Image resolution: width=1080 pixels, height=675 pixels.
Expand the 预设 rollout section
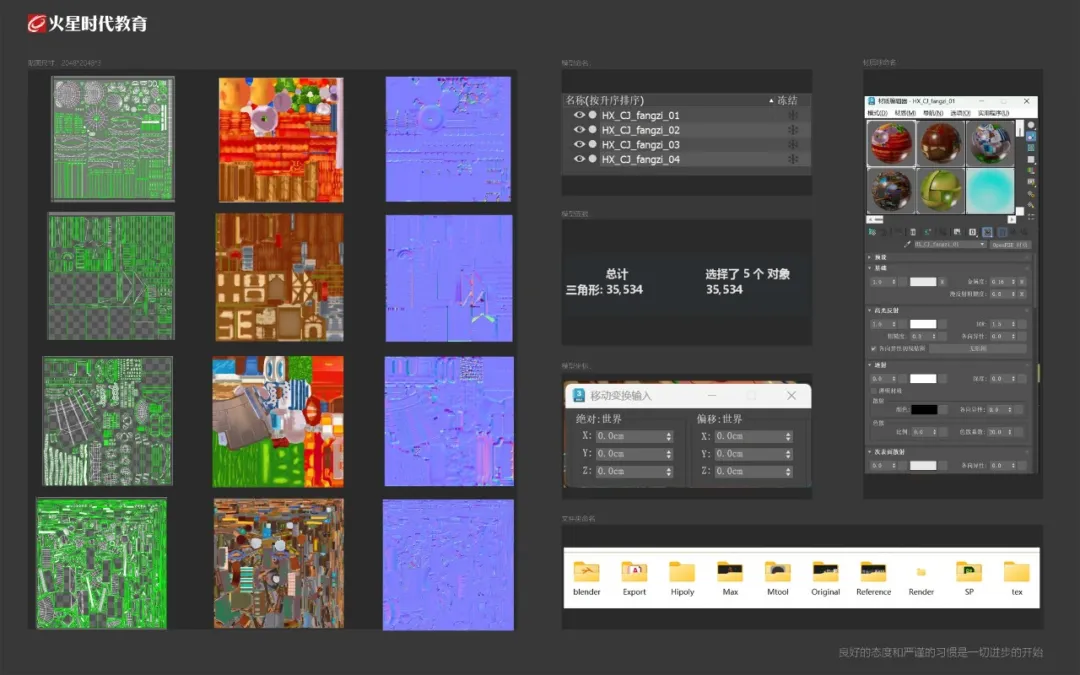(880, 257)
